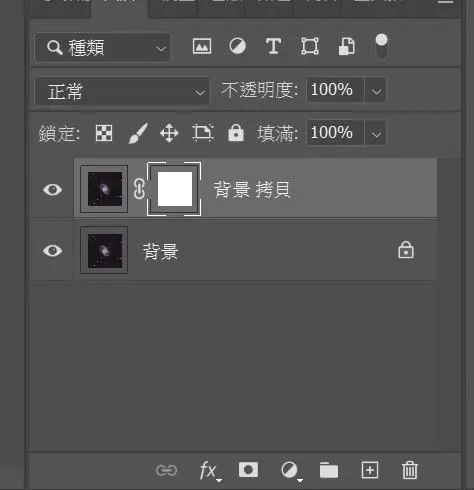Viewport: 474px width, 490px height.
Task: Lock transparent pixels
Action: pos(104,133)
